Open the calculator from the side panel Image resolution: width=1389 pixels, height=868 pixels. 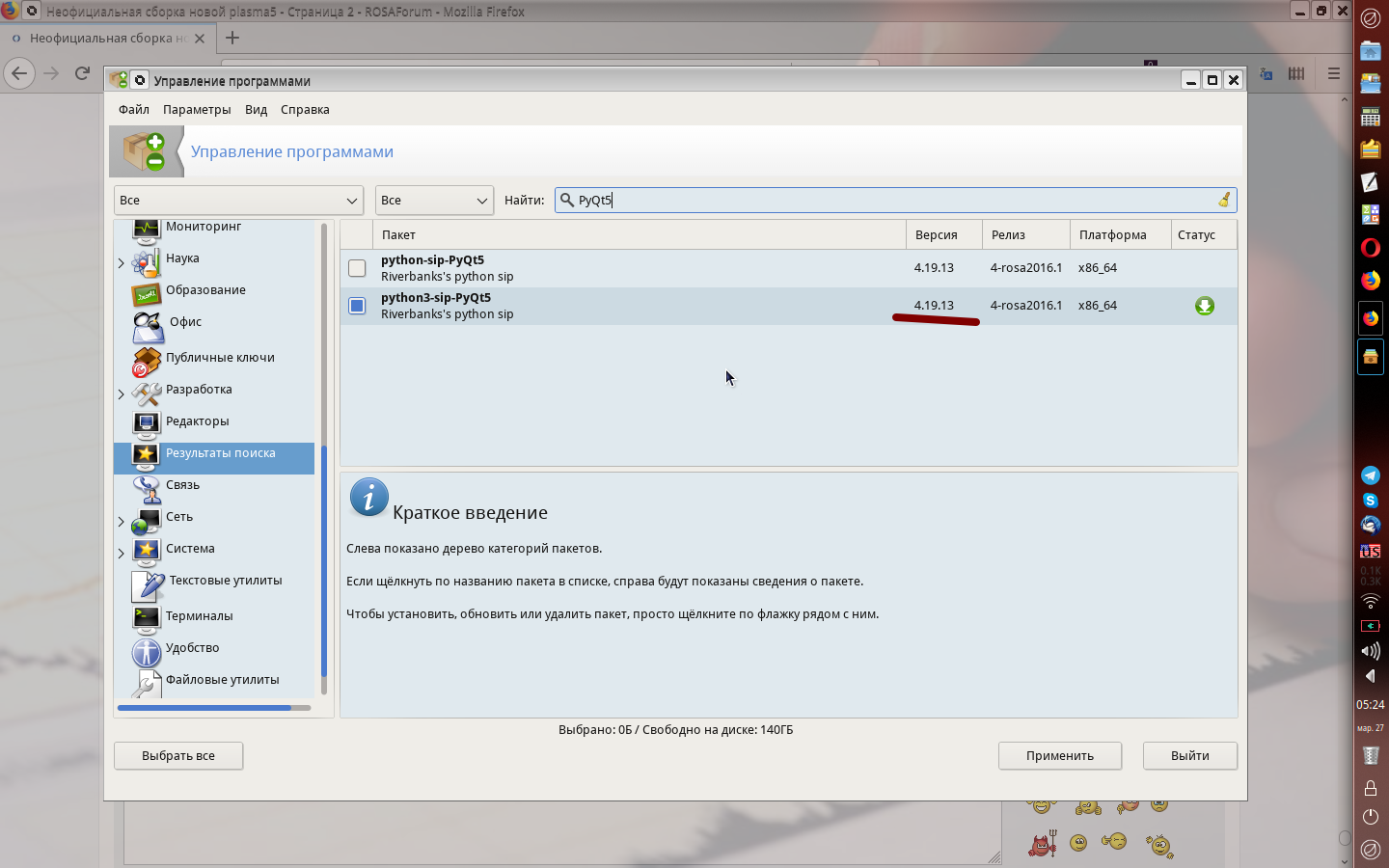pos(1371,117)
